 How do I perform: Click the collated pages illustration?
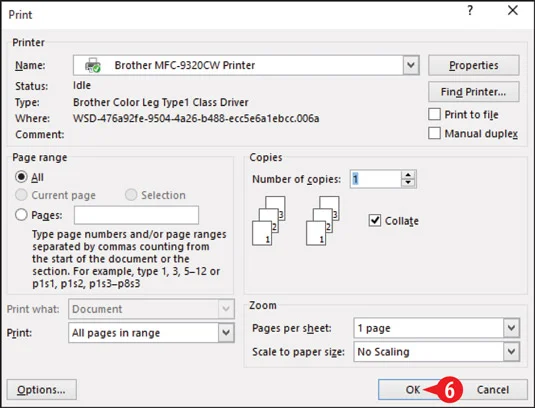click(295, 221)
